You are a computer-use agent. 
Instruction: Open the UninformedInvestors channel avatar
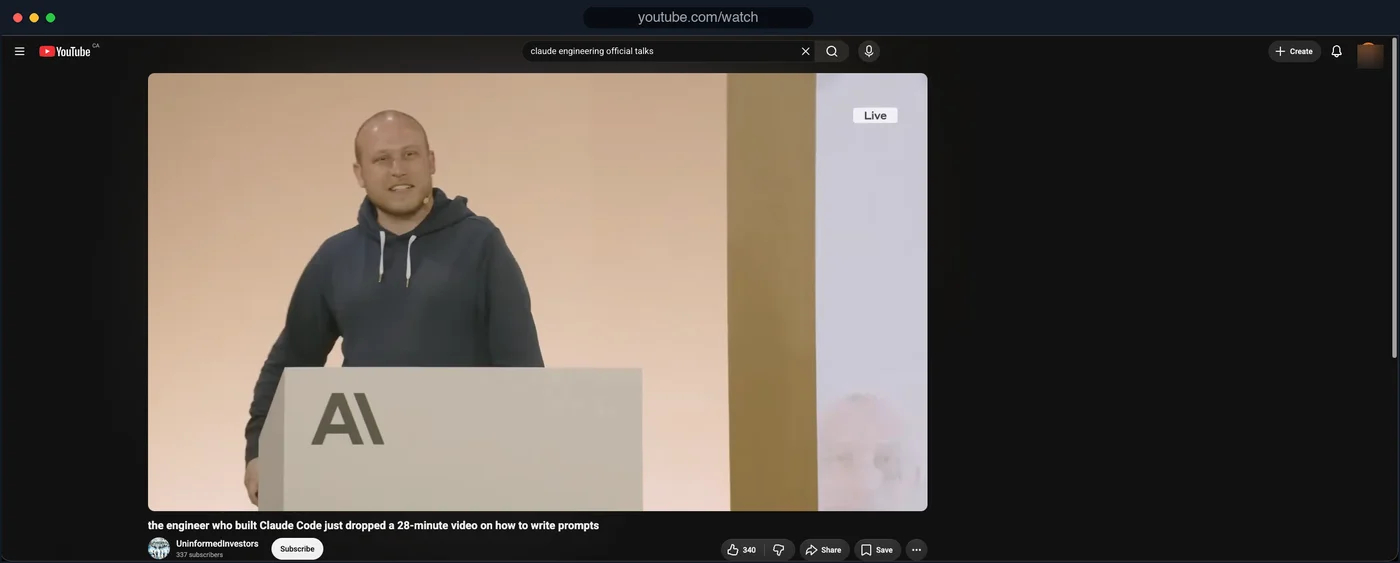159,548
